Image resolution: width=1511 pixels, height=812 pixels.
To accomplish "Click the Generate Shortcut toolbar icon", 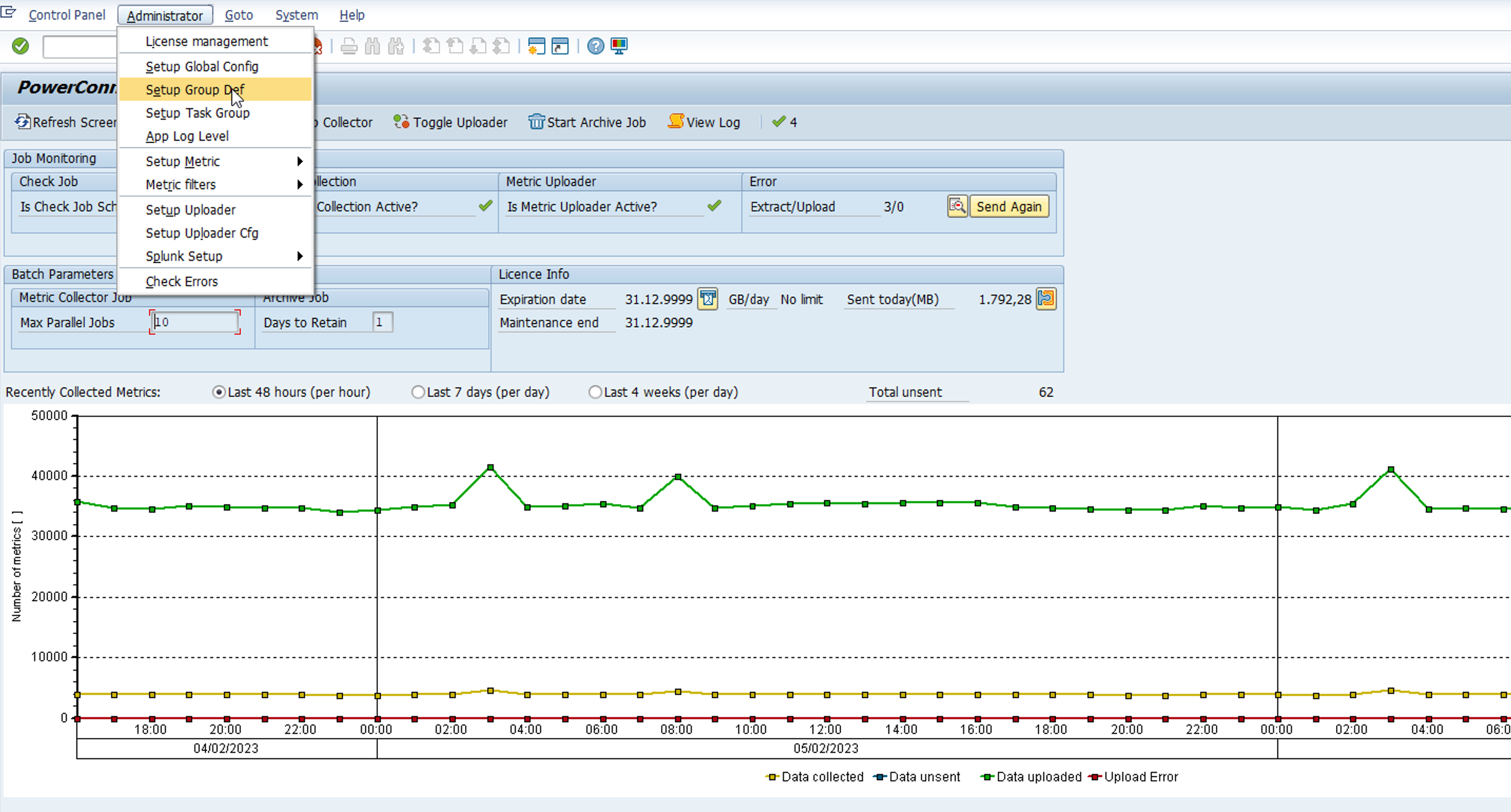I will point(560,46).
